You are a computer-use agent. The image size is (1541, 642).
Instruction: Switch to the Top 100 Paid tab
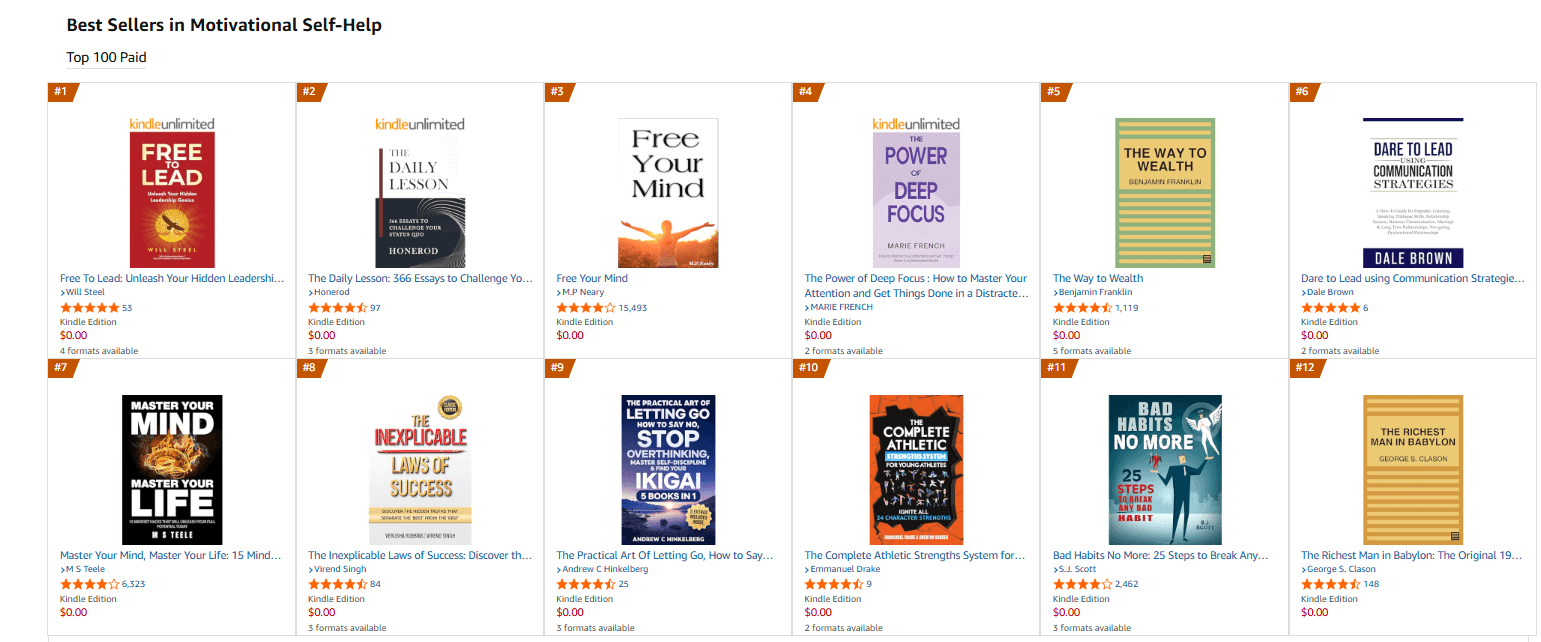[106, 57]
